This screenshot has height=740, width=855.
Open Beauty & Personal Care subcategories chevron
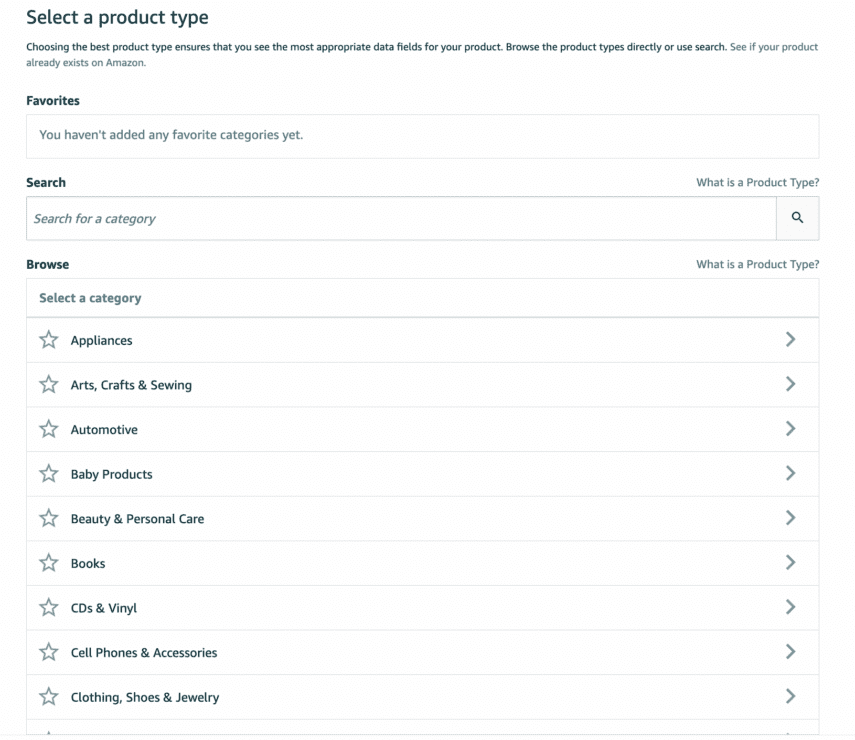tap(790, 519)
